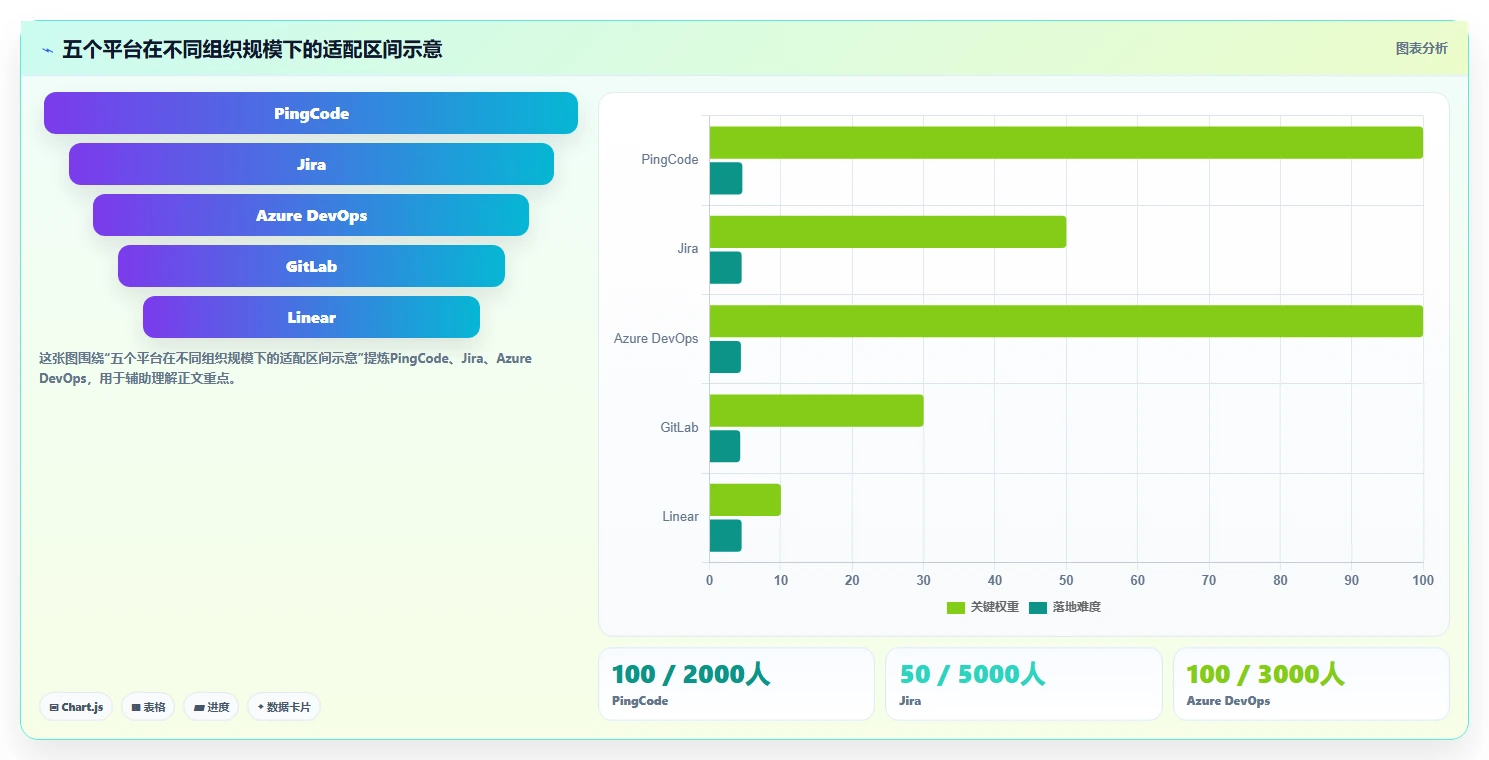Click the lightning icon beside the title
Viewport: 1489px width, 760px height.
click(47, 50)
